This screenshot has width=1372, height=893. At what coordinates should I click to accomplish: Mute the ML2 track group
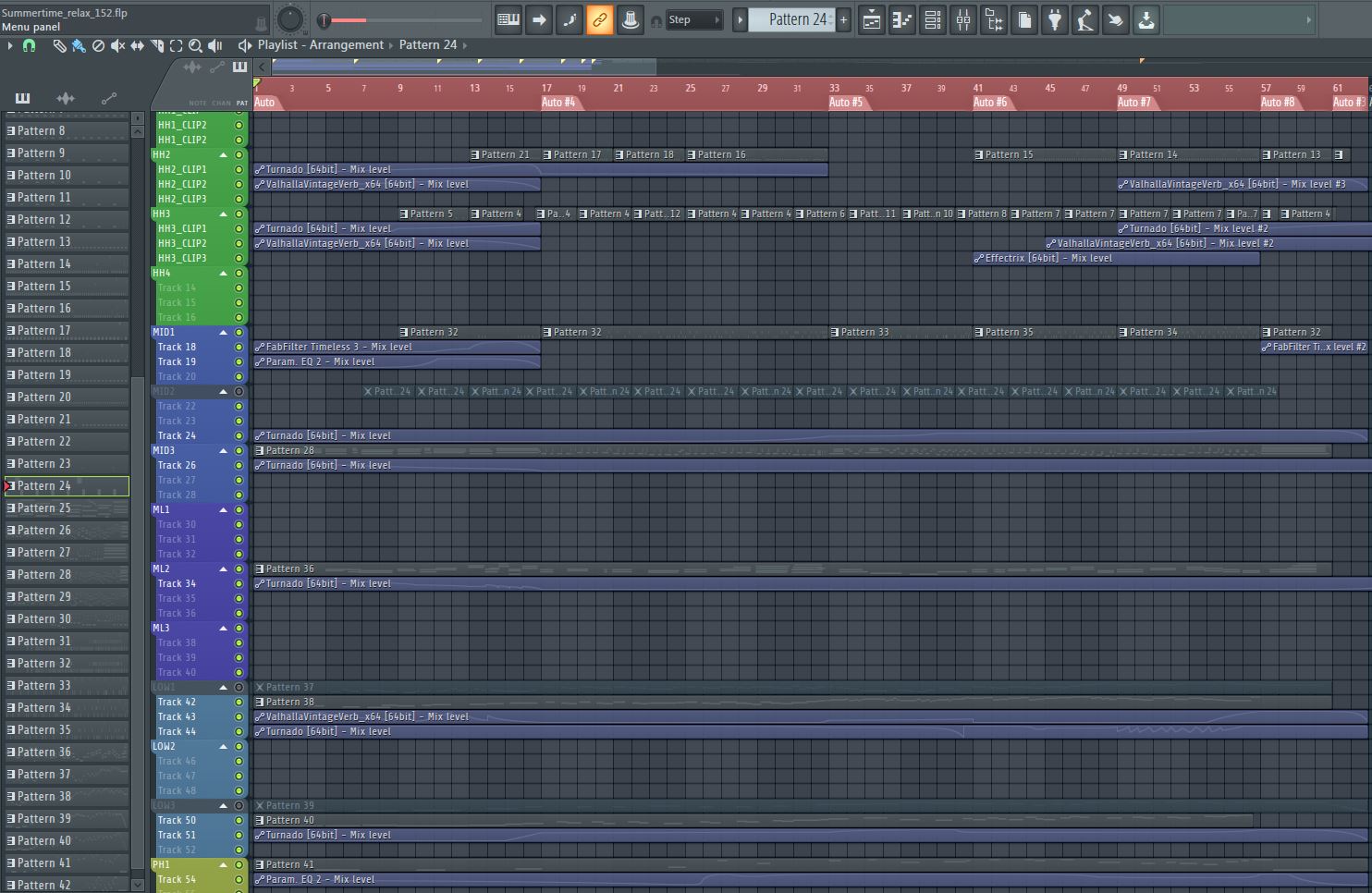(x=239, y=569)
